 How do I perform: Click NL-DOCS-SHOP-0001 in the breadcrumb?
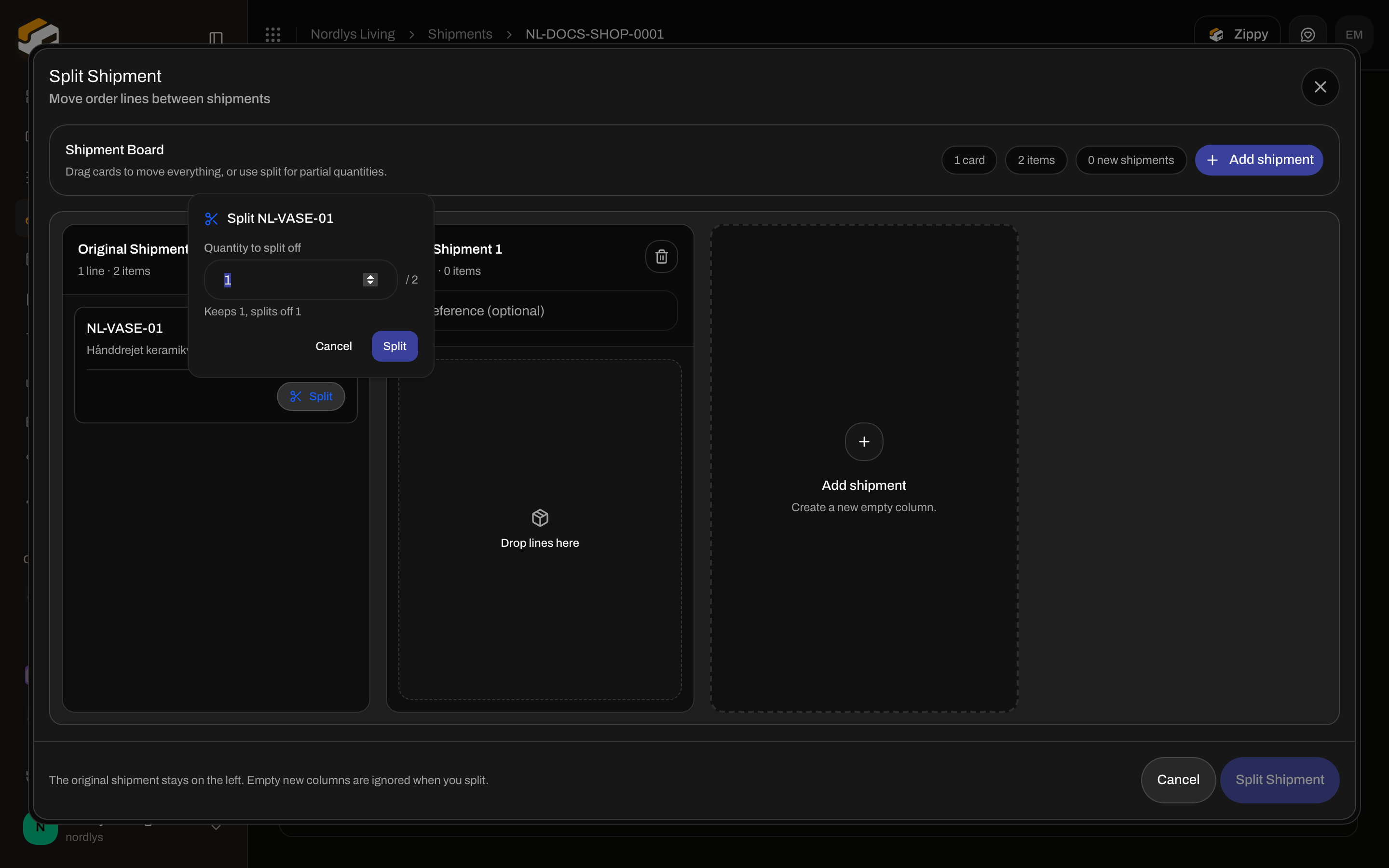(595, 34)
